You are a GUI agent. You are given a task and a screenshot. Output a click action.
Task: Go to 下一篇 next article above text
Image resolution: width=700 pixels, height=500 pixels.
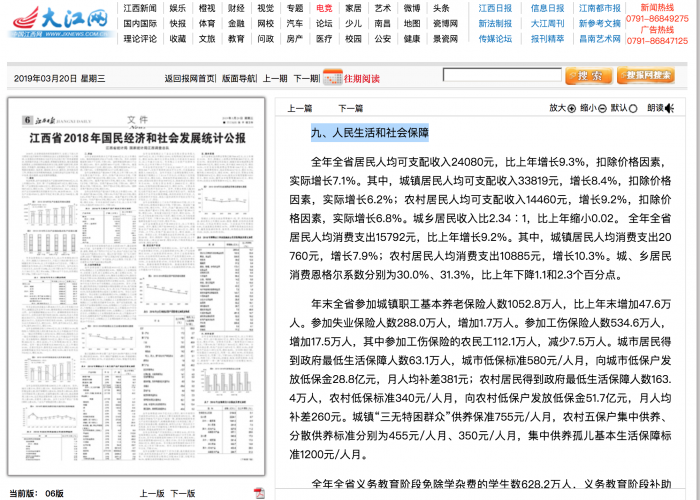350,108
